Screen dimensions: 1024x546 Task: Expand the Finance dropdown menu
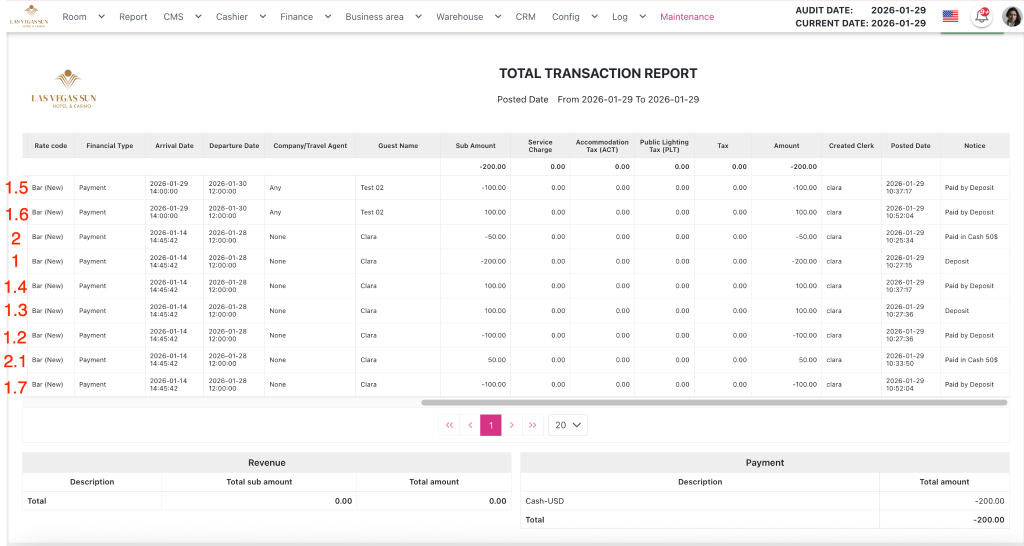tap(305, 17)
